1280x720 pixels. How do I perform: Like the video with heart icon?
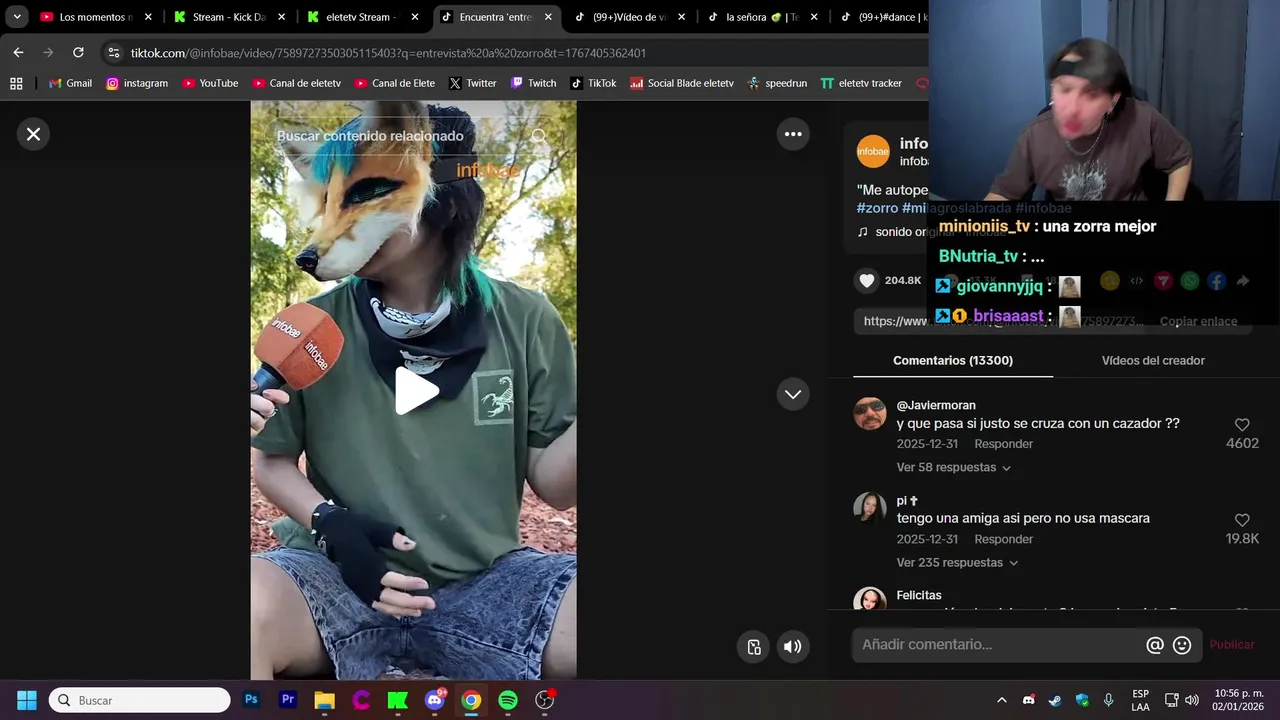pos(867,281)
